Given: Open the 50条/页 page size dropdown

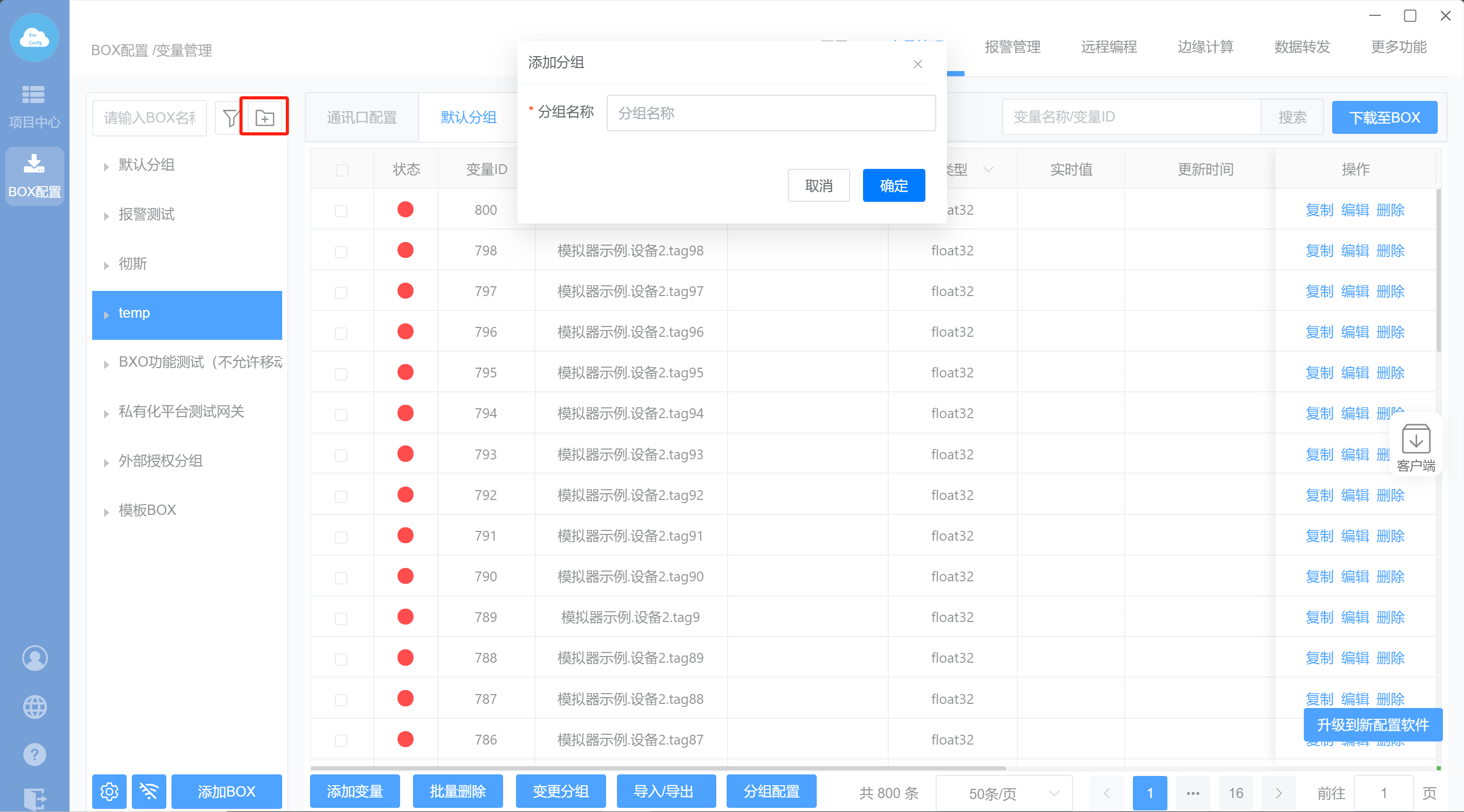Looking at the screenshot, I should 1003,793.
